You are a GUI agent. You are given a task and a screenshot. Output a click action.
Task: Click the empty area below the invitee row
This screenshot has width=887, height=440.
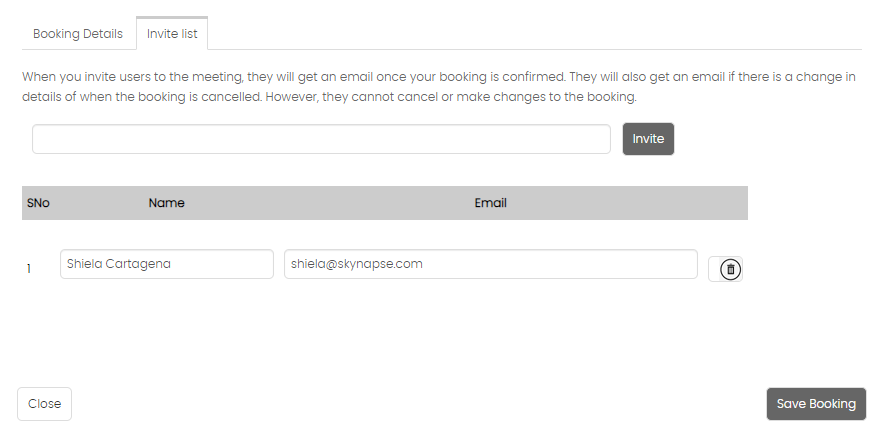click(385, 334)
